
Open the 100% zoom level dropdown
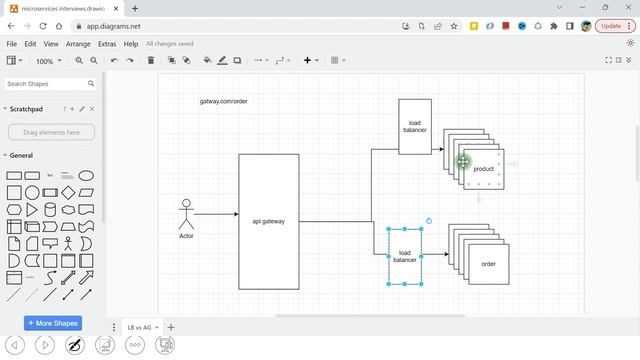point(48,61)
